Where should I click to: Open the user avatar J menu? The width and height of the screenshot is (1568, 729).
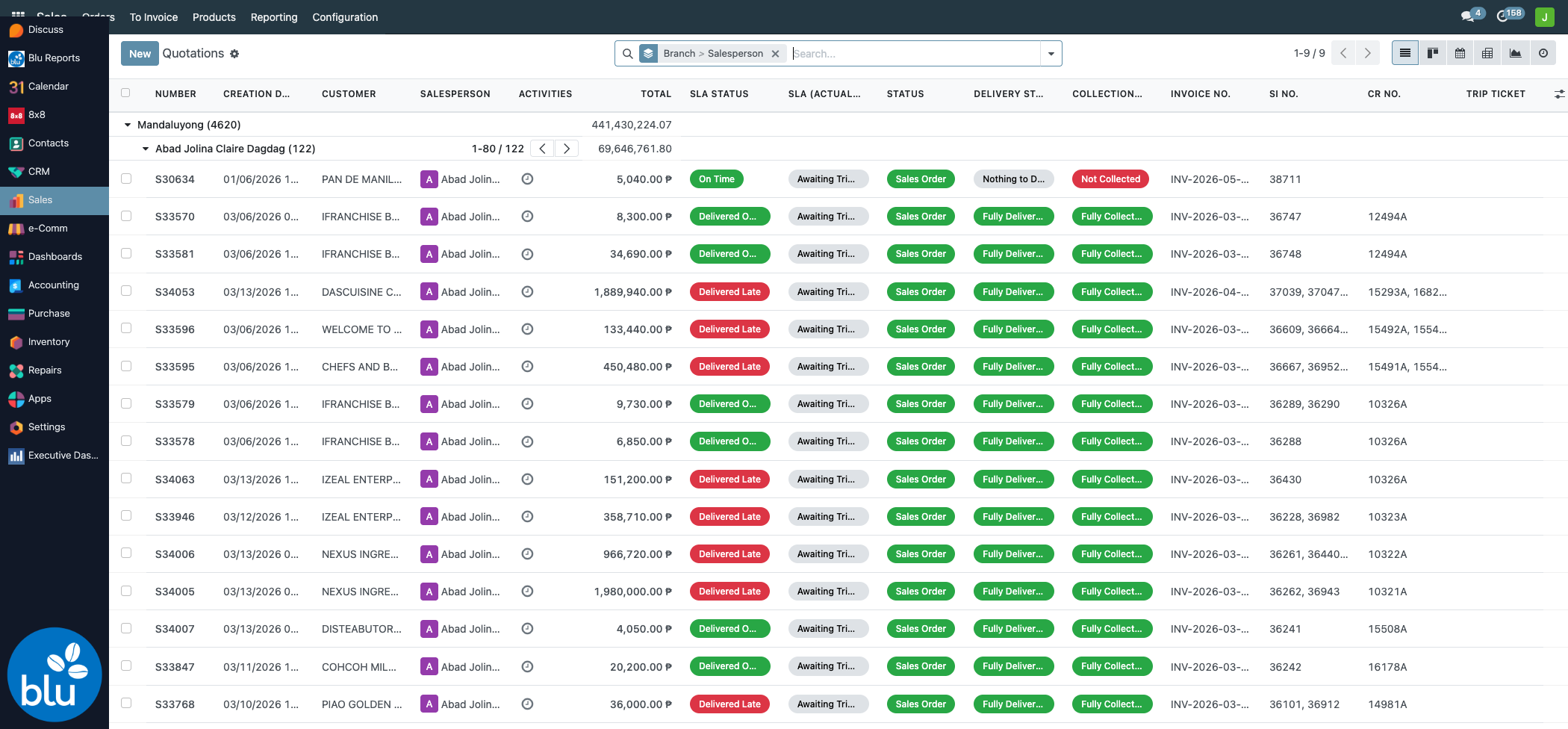pos(1544,16)
